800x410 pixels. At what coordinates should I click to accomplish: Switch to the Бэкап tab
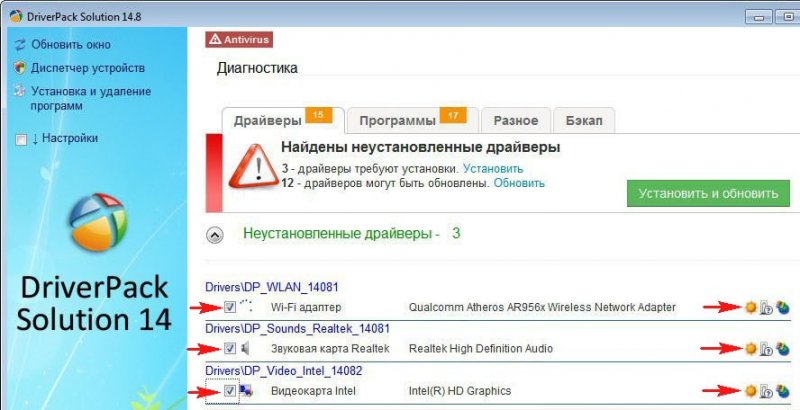[584, 120]
